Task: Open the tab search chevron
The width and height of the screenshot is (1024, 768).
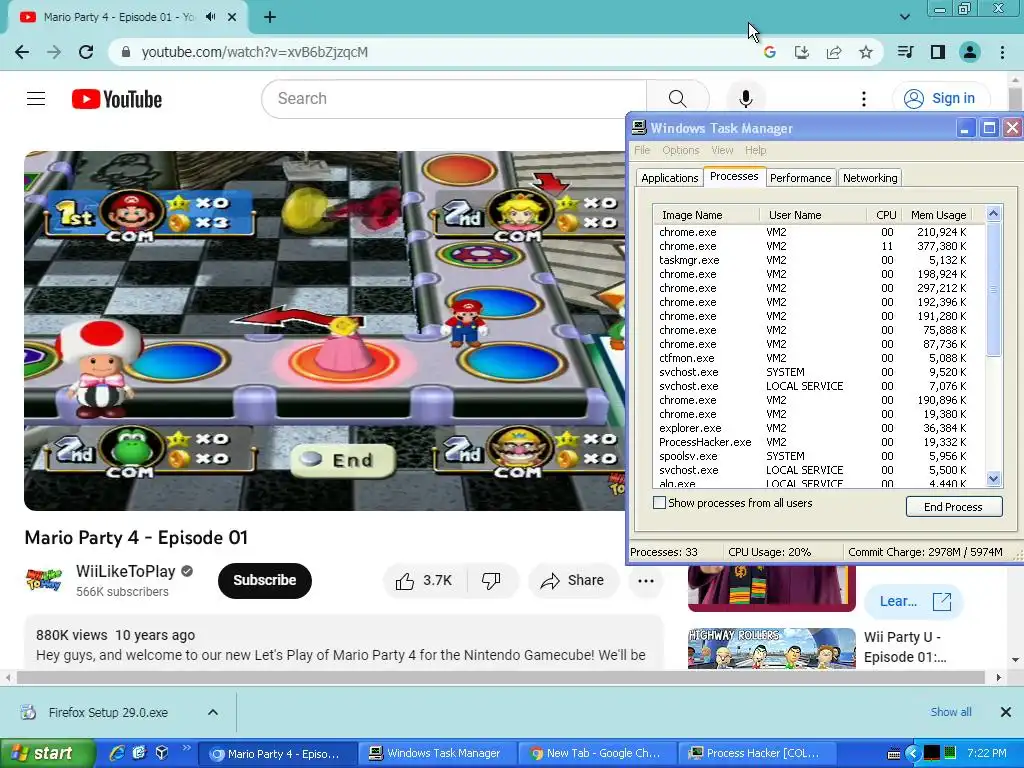Action: click(904, 18)
